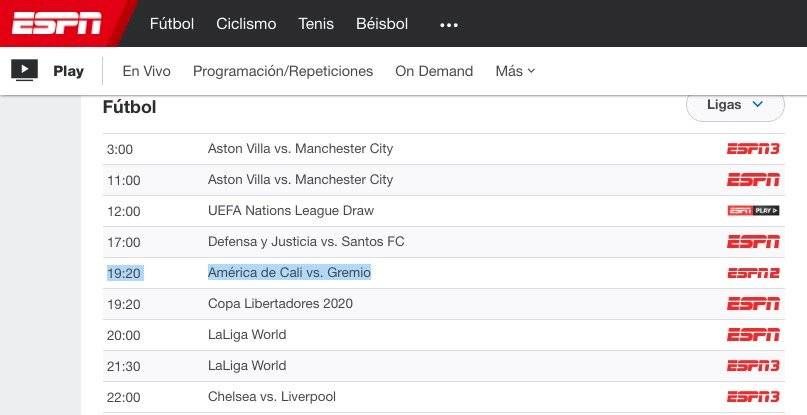Open the 11:00 Aston Villa vs. Manchester City listing
Screen dimensions: 807x415
click(300, 180)
